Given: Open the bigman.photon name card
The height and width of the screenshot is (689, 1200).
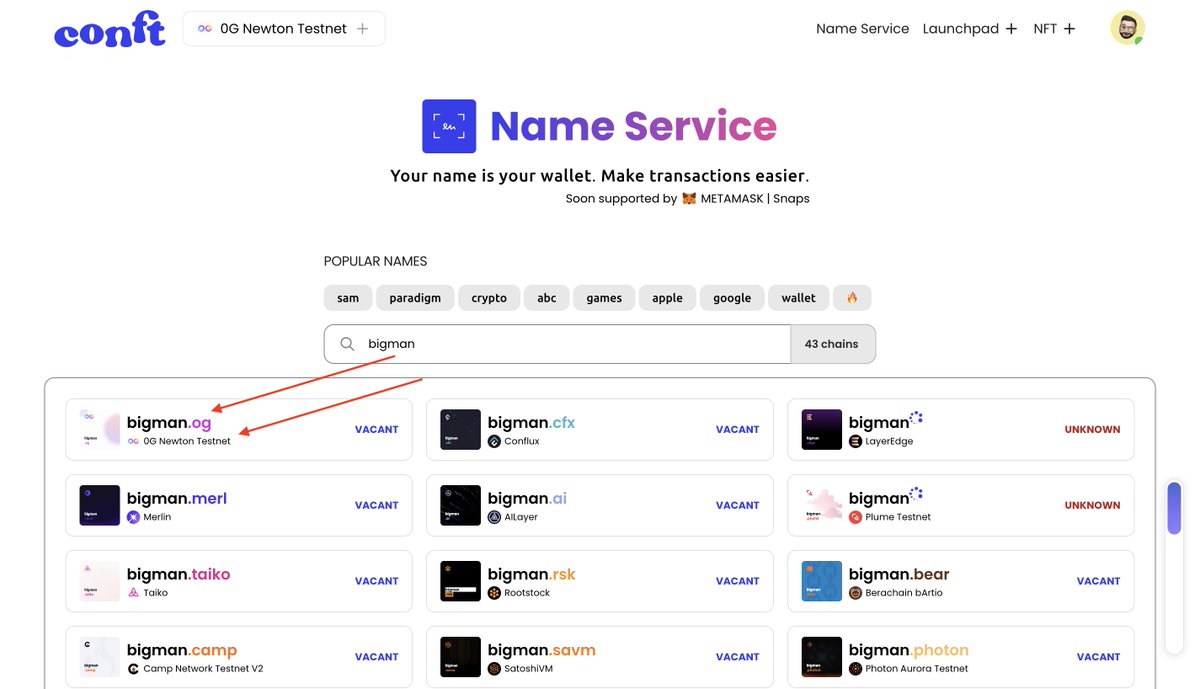Looking at the screenshot, I should point(961,657).
